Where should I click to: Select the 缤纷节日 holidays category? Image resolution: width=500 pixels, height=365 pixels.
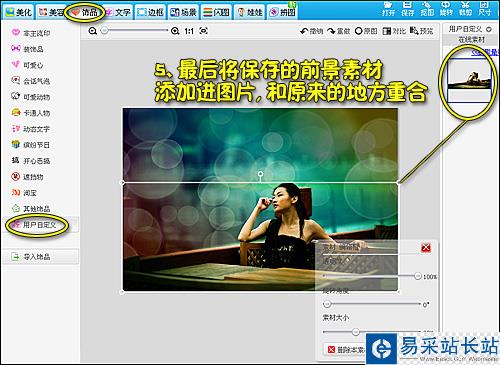[x=31, y=145]
